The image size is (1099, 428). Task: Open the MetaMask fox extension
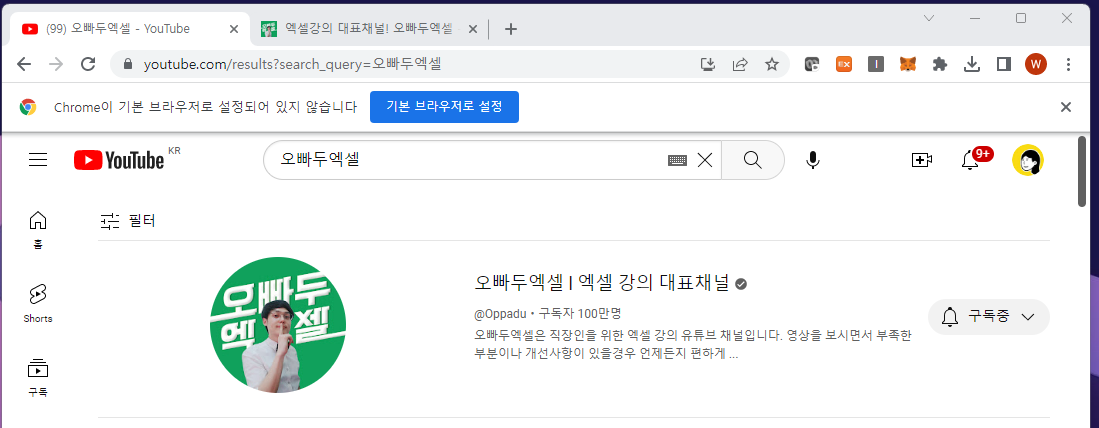[x=908, y=64]
